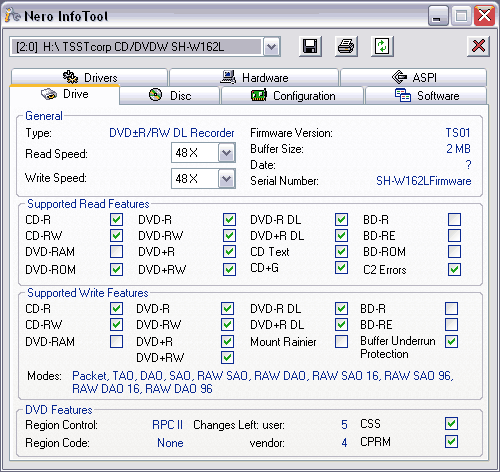The height and width of the screenshot is (472, 500).
Task: Open the Software tab
Action: 426,96
